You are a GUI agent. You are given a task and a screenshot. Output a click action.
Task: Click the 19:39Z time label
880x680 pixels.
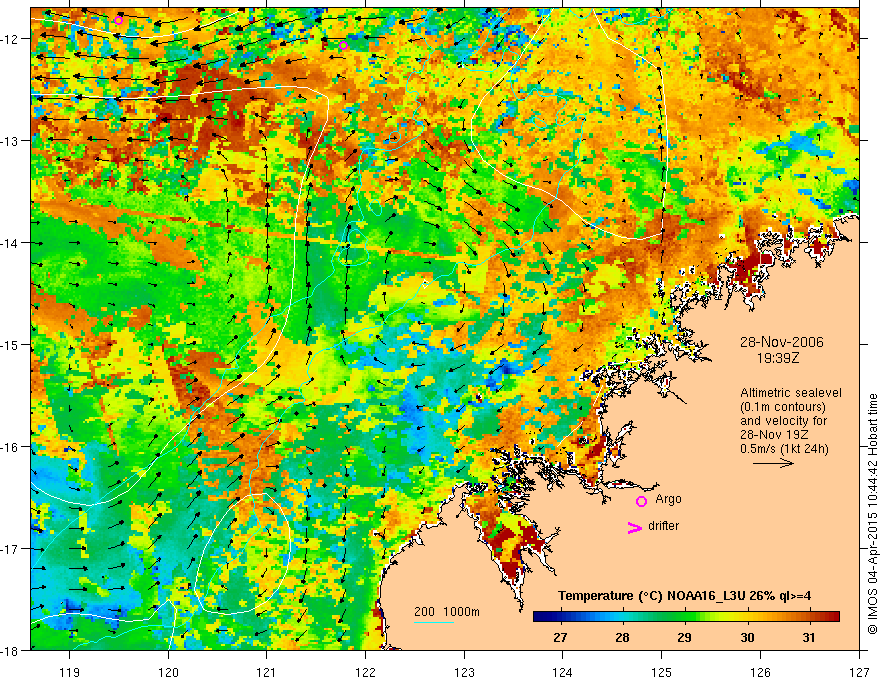[777, 358]
